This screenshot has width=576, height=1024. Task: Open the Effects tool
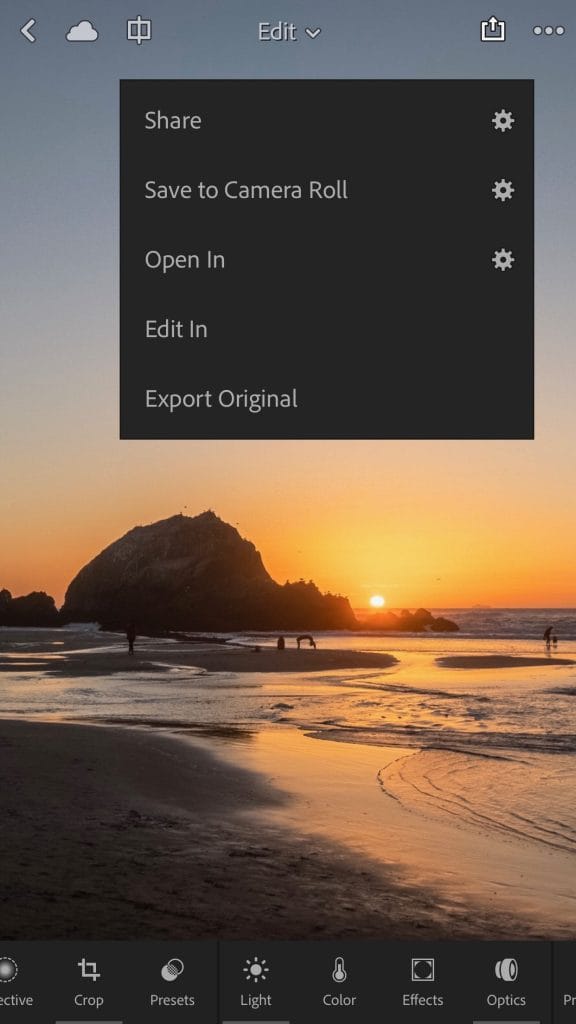[x=423, y=982]
